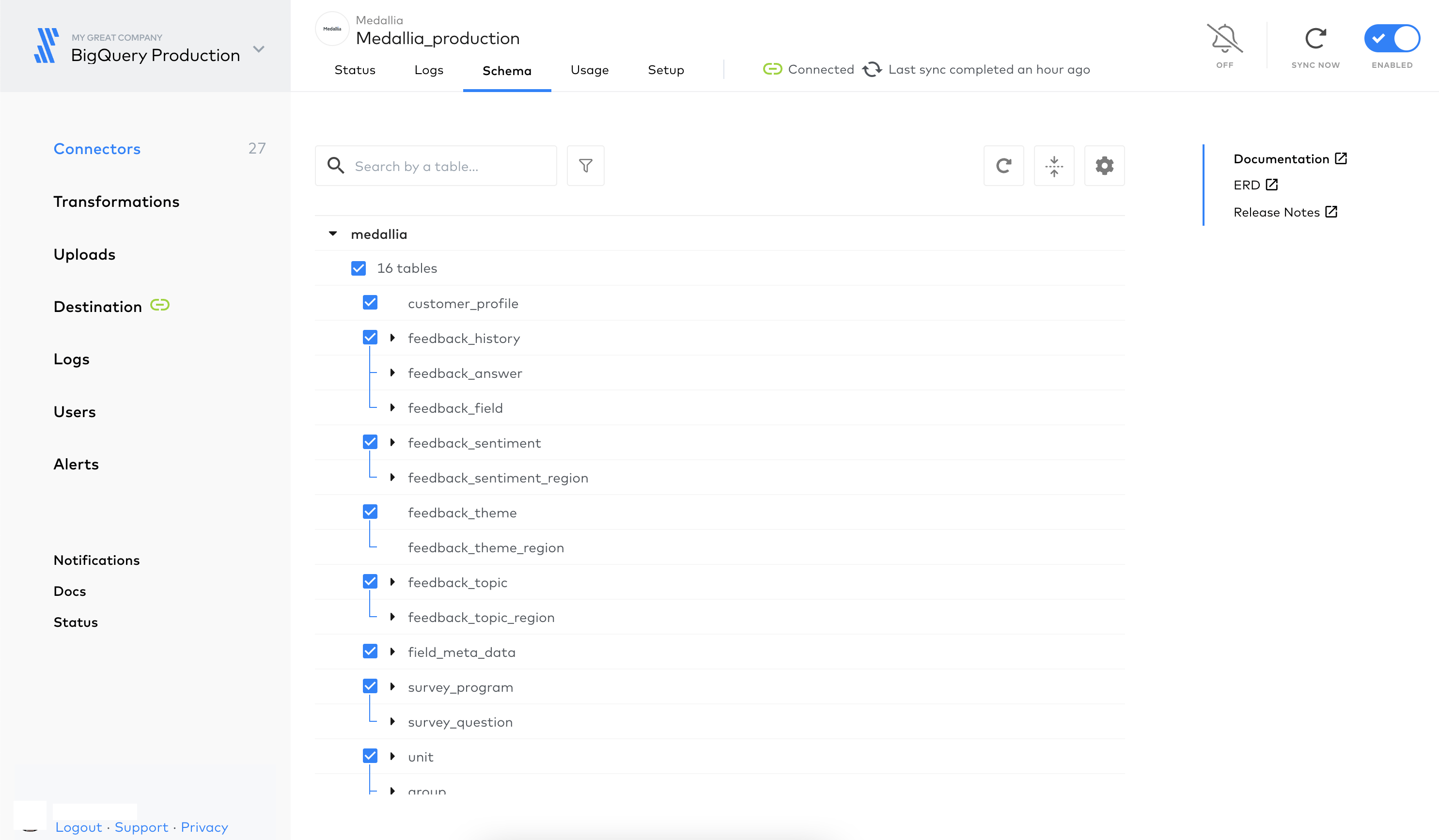Screen dimensions: 1439x840
Task: Open Alerts in sidebar
Action: 76,464
